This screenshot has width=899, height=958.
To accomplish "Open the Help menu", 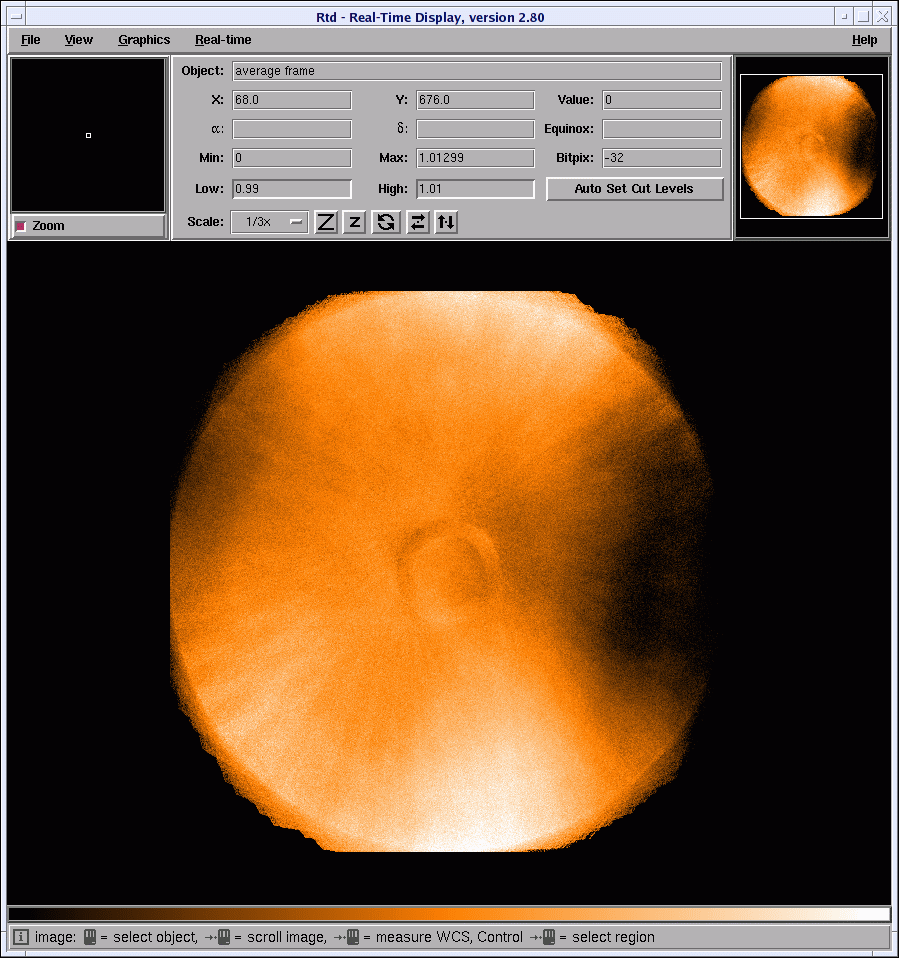I will click(864, 40).
